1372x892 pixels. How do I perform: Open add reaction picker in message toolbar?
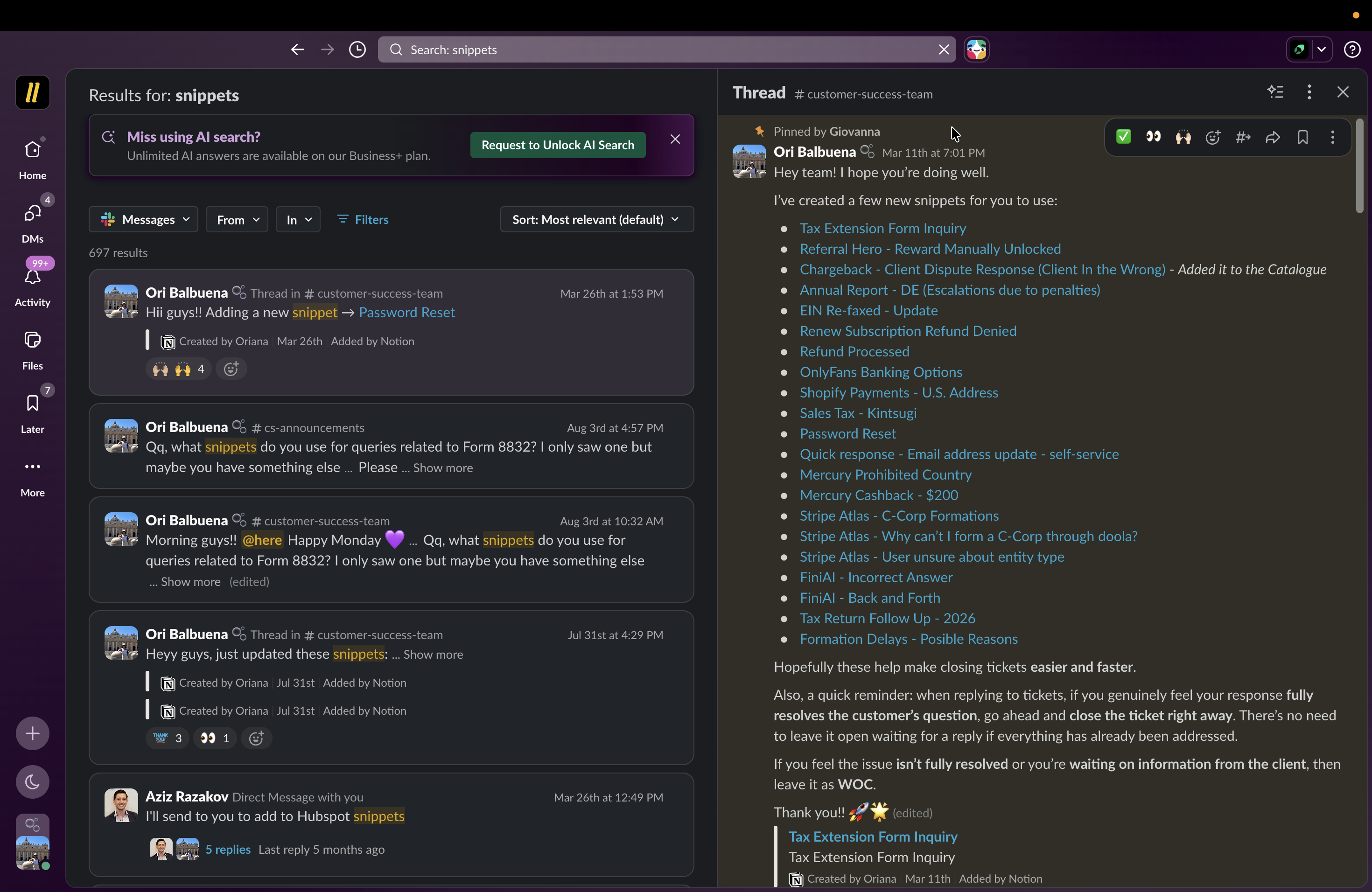click(x=1213, y=137)
